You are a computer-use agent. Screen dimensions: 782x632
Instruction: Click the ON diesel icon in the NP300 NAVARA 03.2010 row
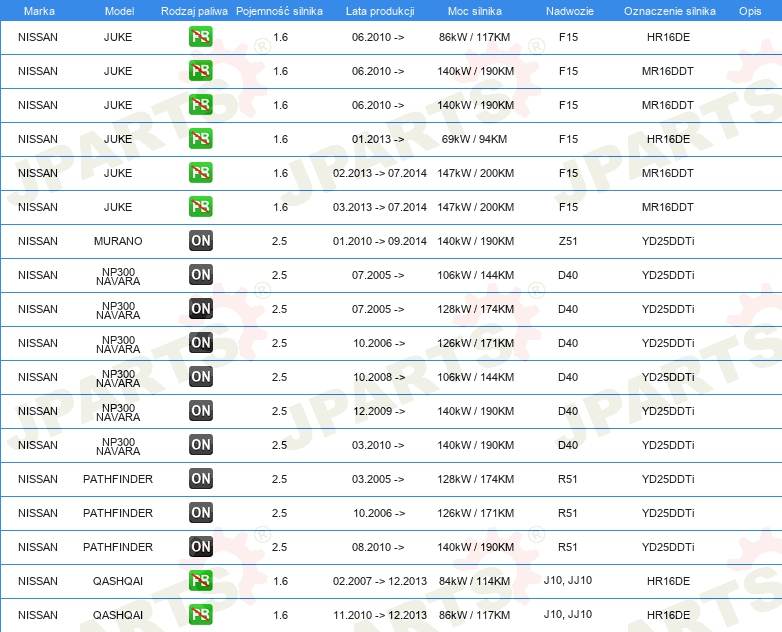200,444
